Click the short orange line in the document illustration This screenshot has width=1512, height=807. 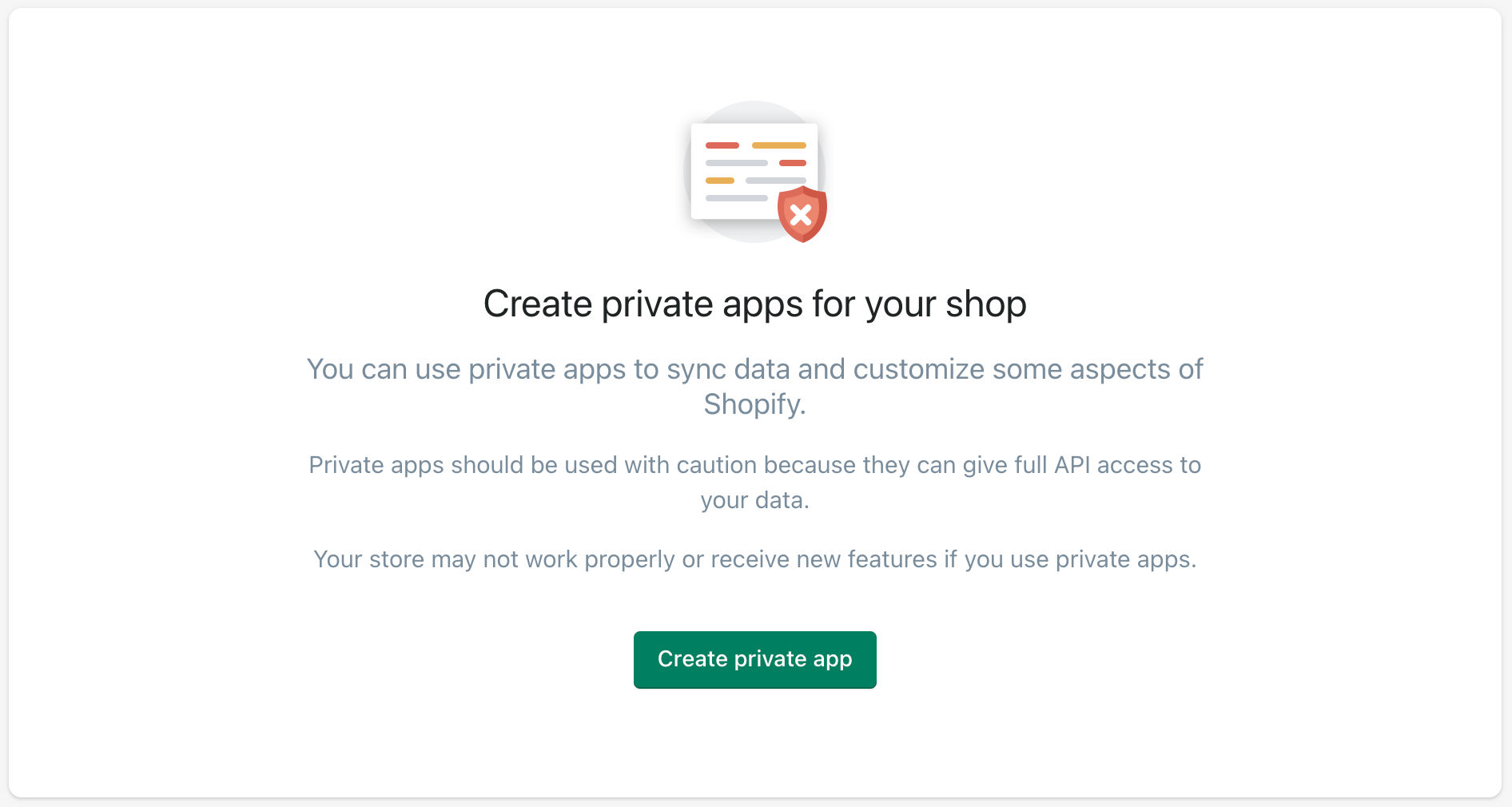tap(719, 181)
